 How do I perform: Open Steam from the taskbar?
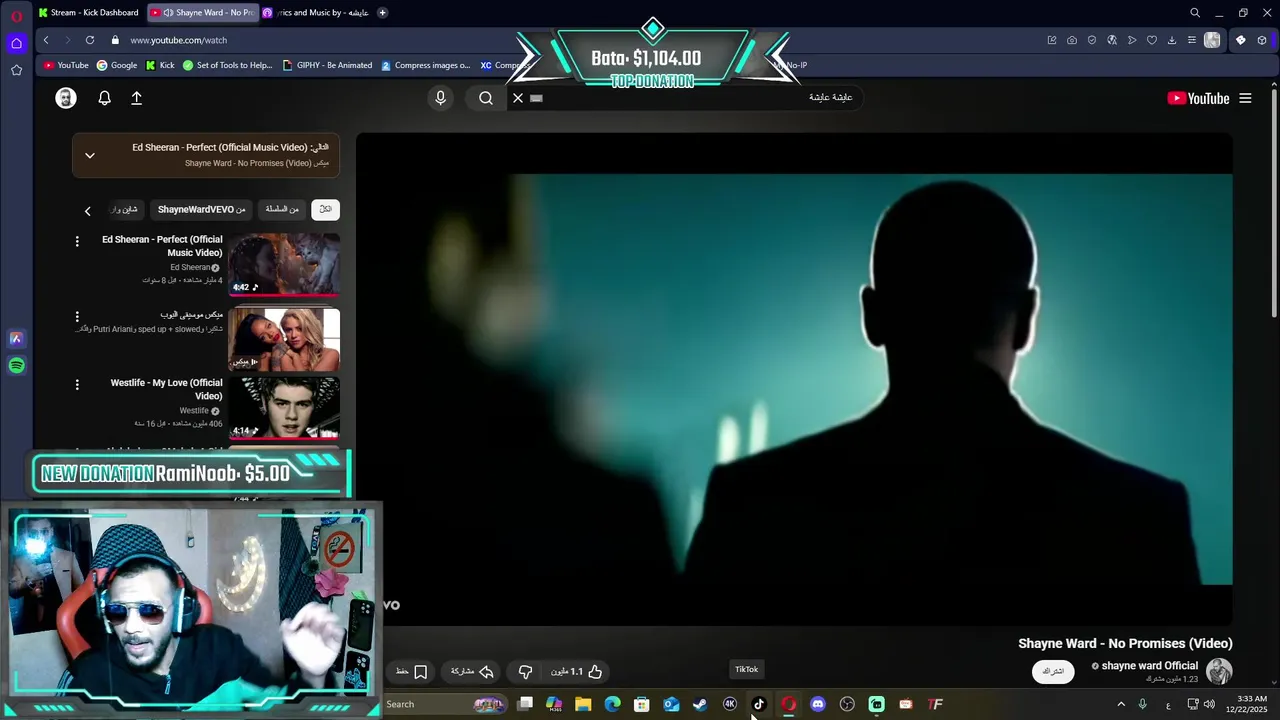click(700, 704)
